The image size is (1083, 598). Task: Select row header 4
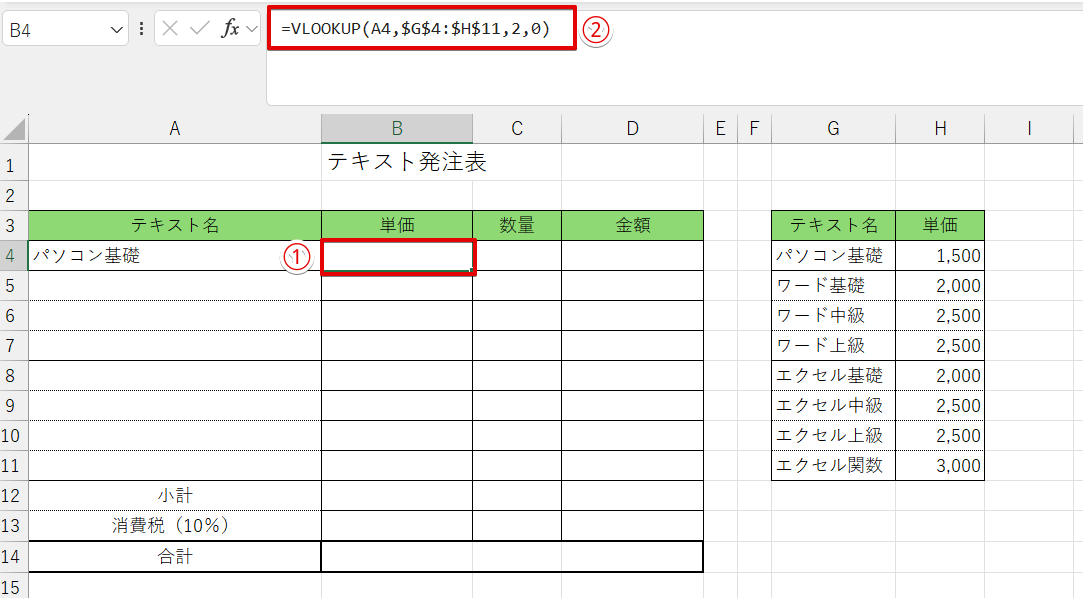[x=10, y=255]
